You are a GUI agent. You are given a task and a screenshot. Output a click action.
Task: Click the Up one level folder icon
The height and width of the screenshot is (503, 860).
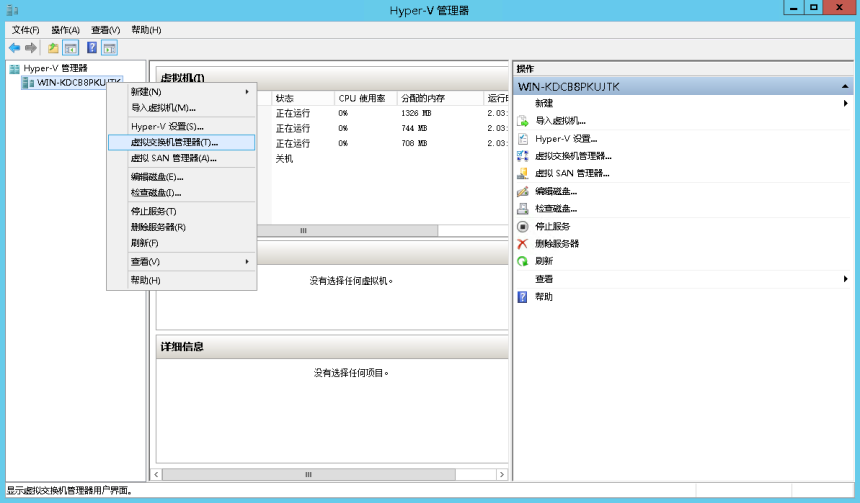pyautogui.click(x=53, y=48)
